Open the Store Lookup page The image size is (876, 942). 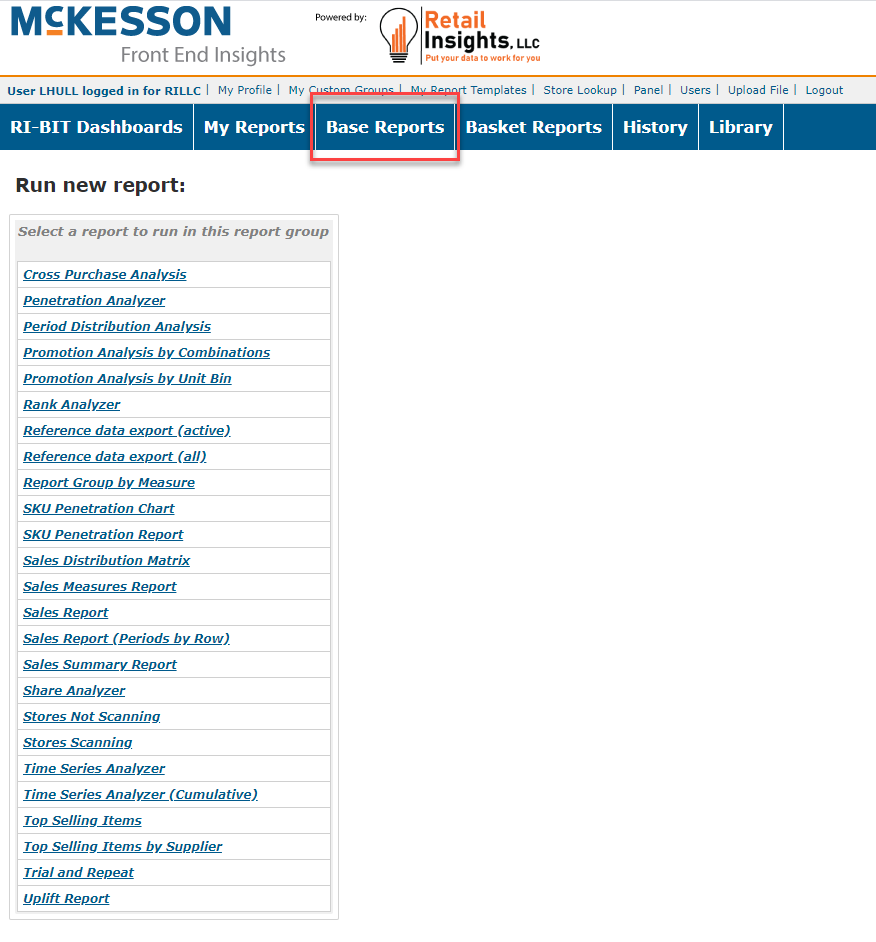pos(580,90)
